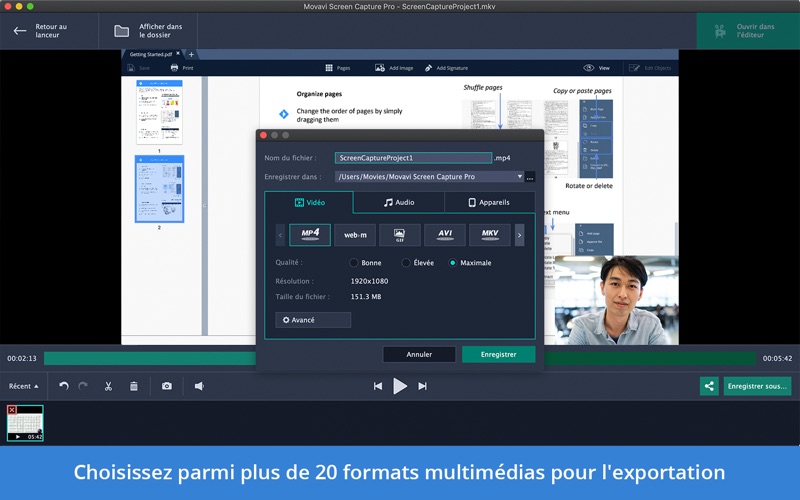Click the 1920x1080 resolution value

(369, 281)
